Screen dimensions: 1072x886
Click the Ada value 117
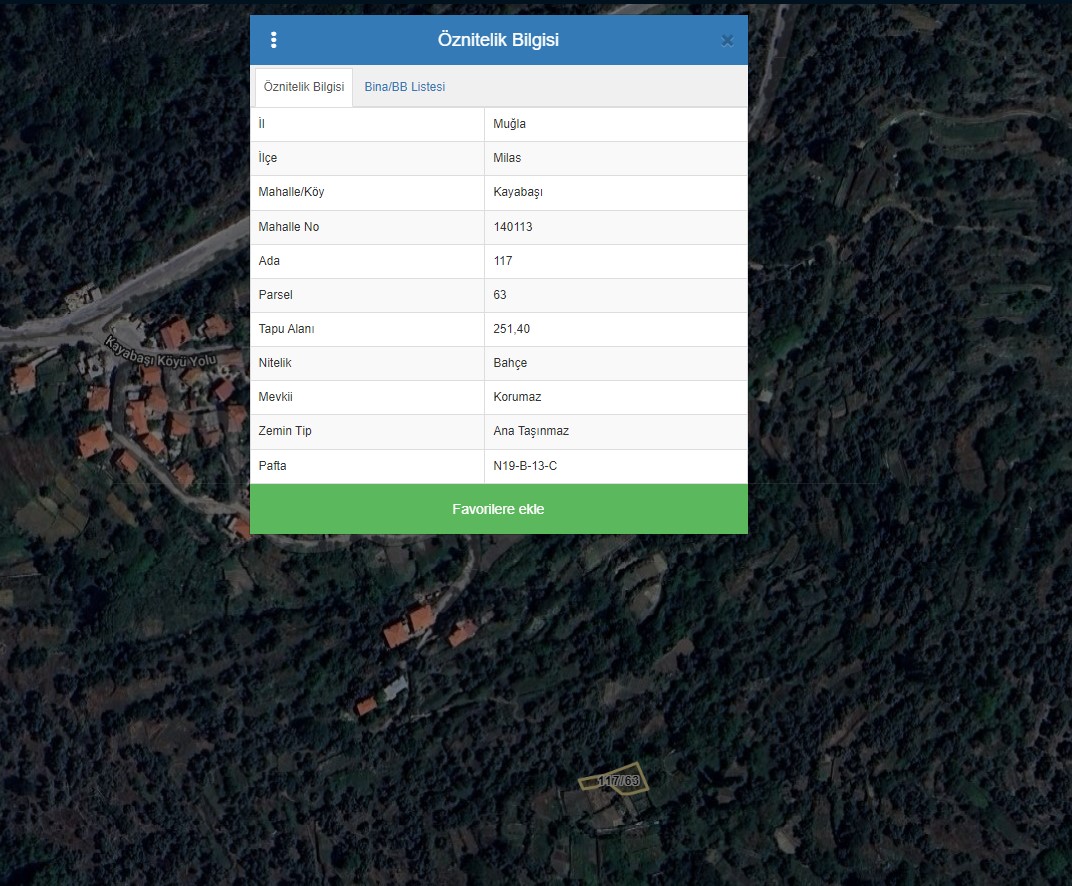tap(503, 261)
